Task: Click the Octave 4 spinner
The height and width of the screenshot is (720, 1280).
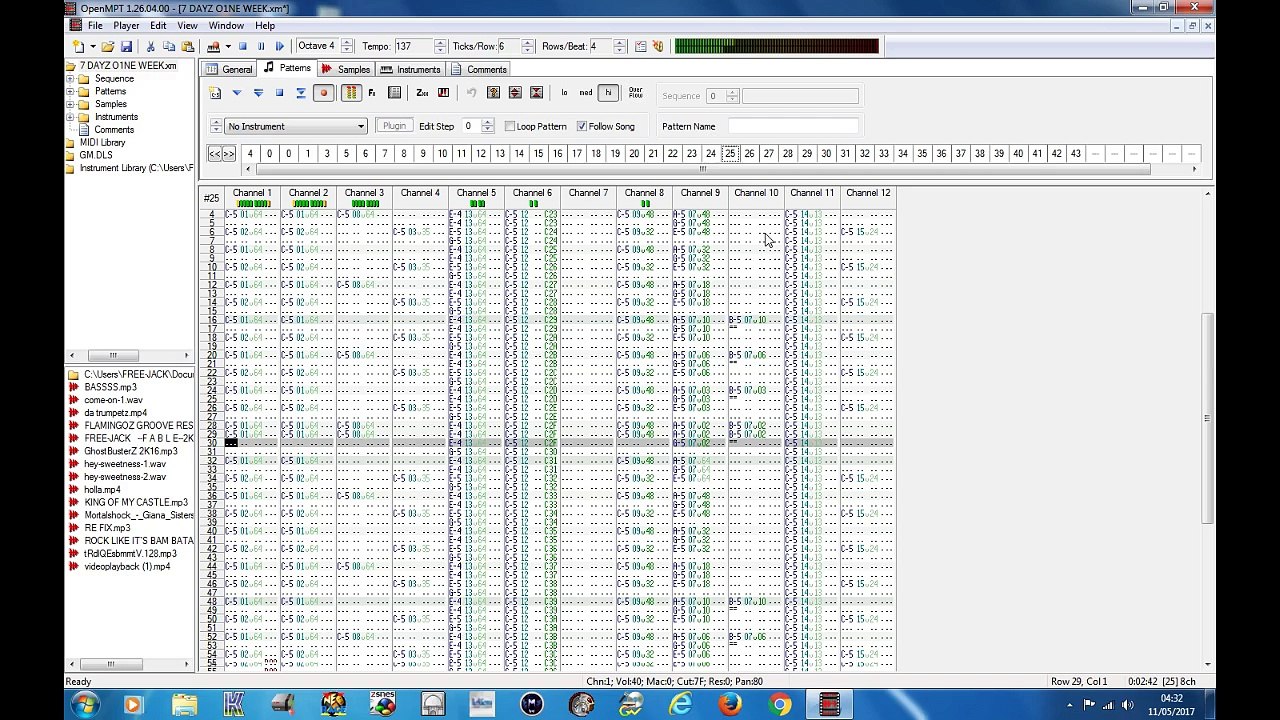Action: (x=347, y=46)
